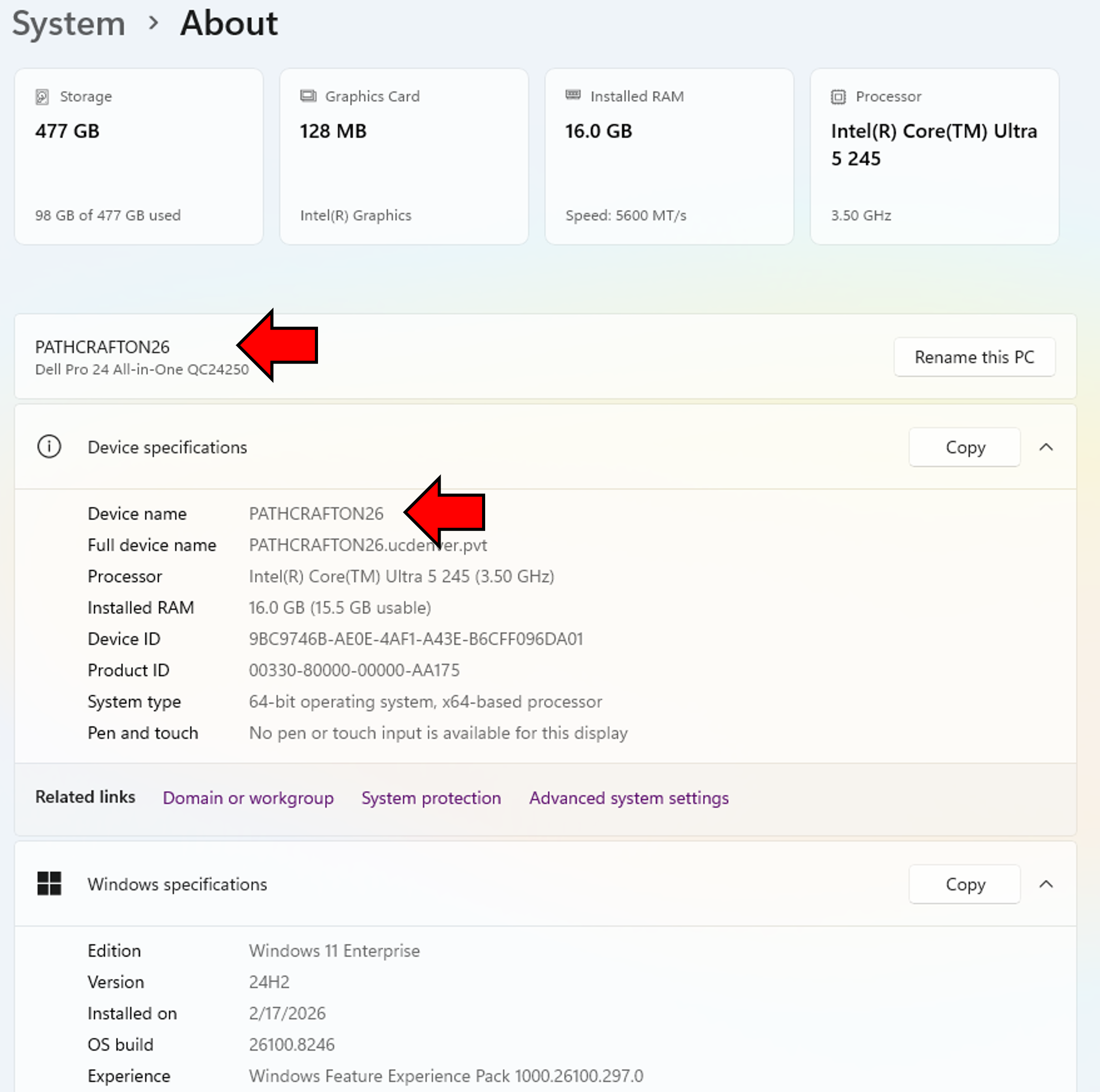Click Rename this PC button

point(974,357)
